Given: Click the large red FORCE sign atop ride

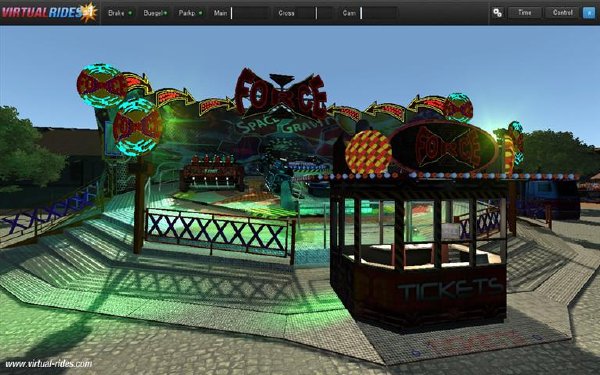Looking at the screenshot, I should [281, 93].
